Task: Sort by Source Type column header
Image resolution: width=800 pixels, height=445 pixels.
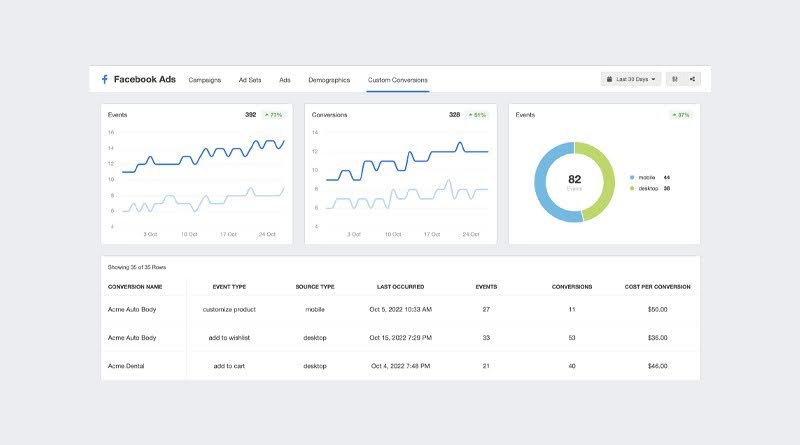Action: click(315, 287)
